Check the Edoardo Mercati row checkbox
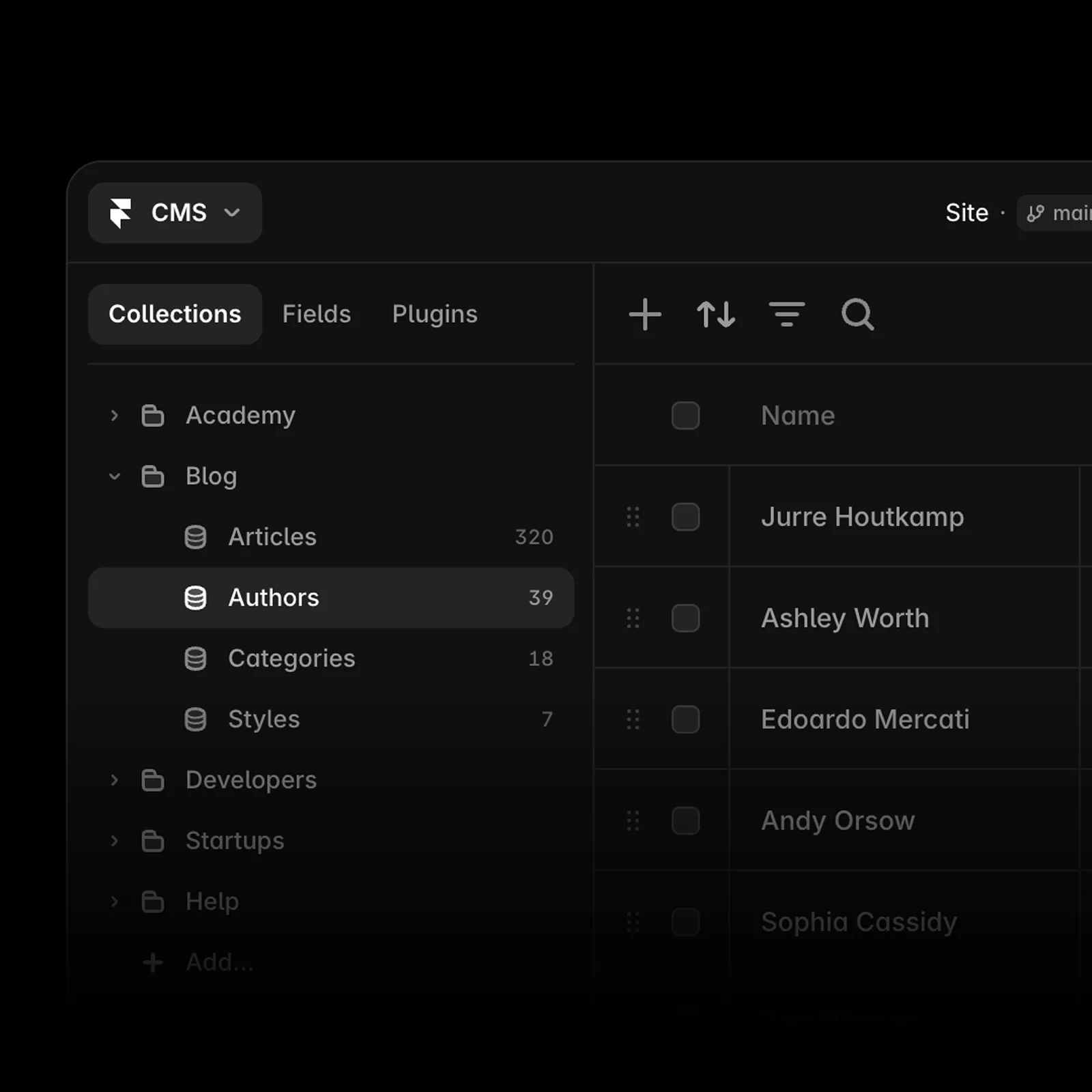The width and height of the screenshot is (1092, 1092). [x=685, y=719]
